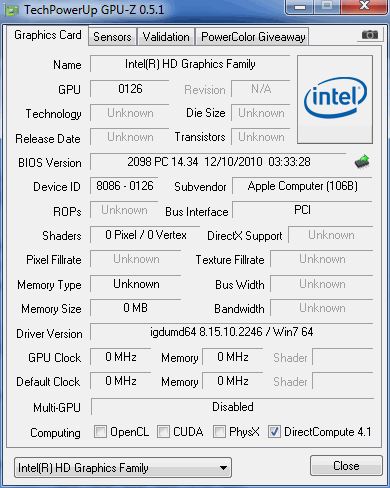Viewport: 390px width, 488px height.
Task: Click the camera screenshot icon
Action: point(370,34)
